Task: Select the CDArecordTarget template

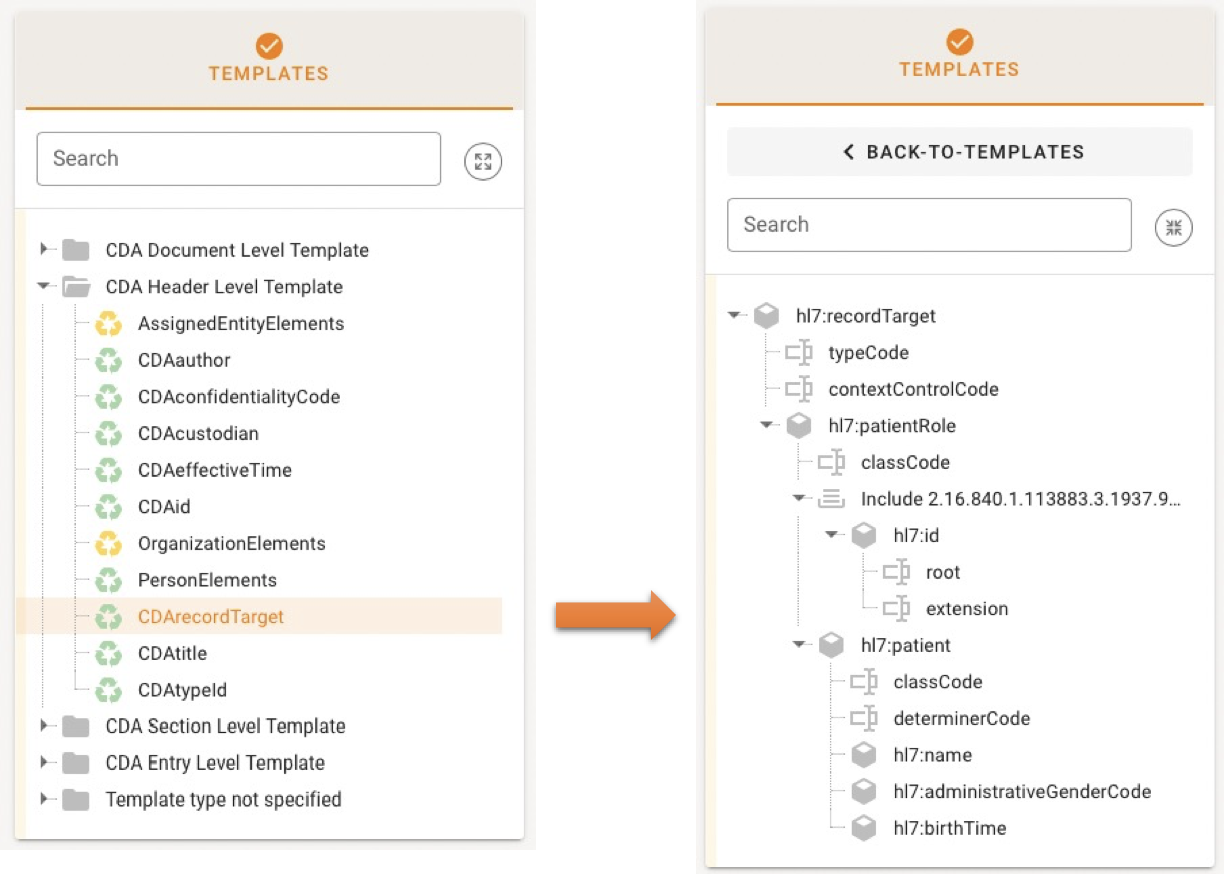Action: coord(211,617)
